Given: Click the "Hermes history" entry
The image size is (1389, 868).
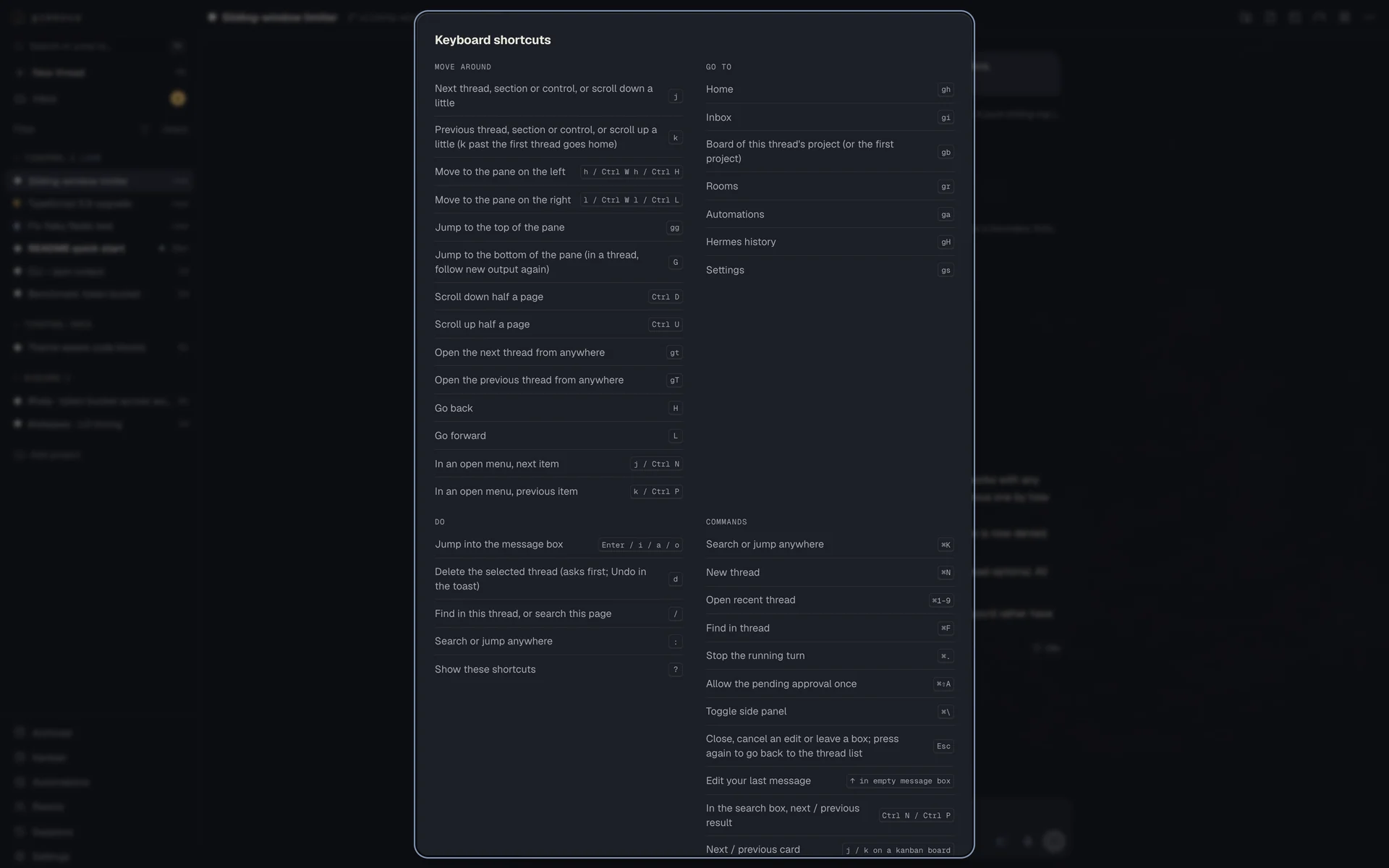Looking at the screenshot, I should (x=830, y=242).
